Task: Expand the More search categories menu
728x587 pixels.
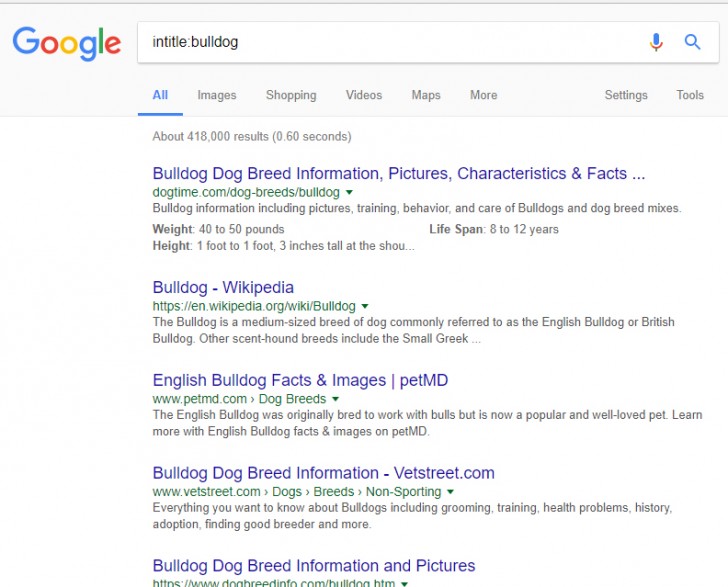Action: pos(484,95)
